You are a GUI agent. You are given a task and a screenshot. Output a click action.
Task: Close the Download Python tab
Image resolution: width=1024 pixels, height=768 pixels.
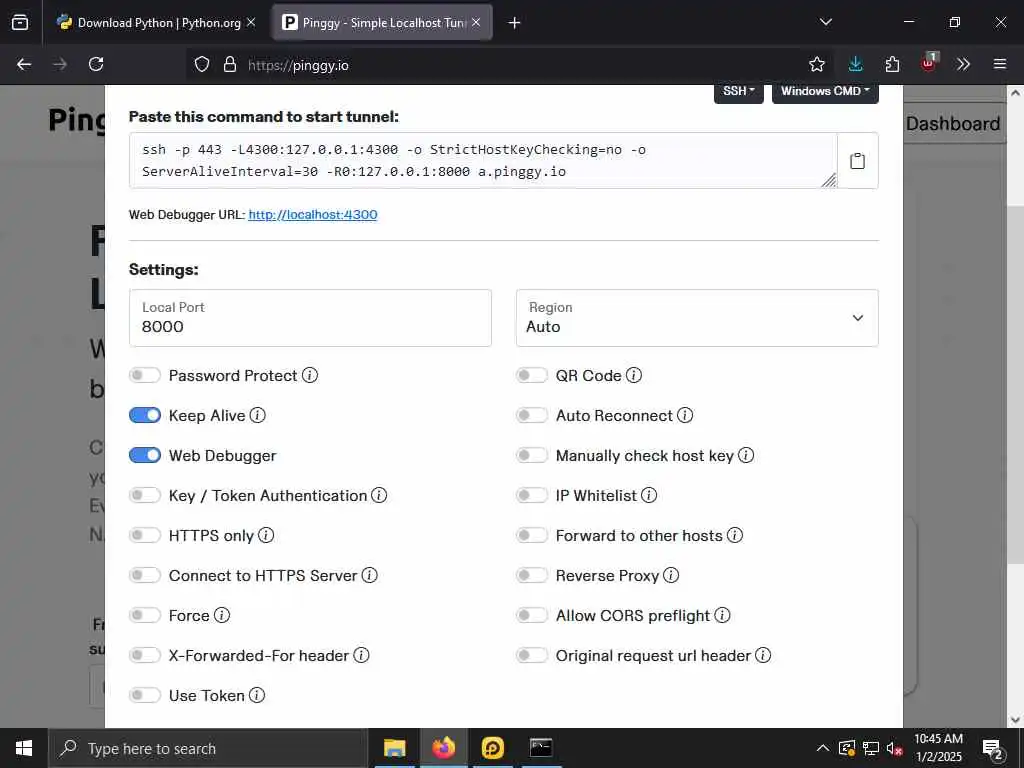point(251,22)
